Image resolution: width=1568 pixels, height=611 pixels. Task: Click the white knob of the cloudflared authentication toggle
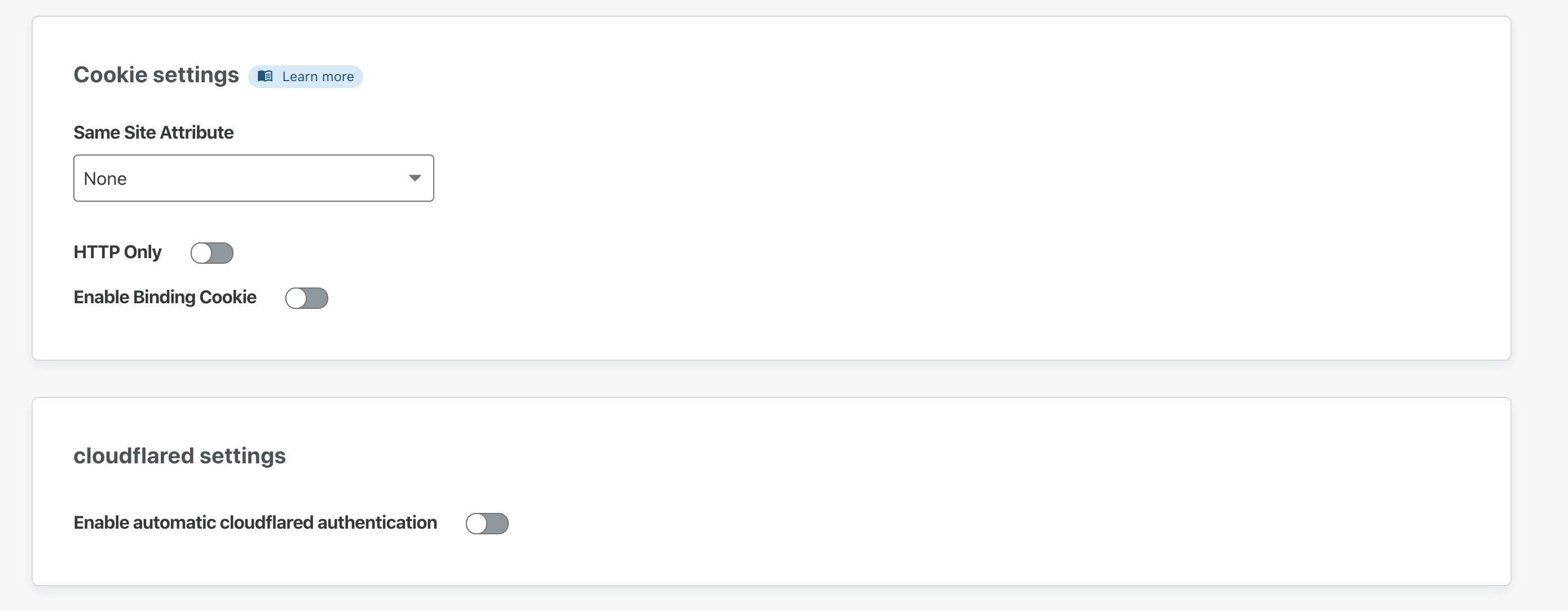click(x=477, y=524)
